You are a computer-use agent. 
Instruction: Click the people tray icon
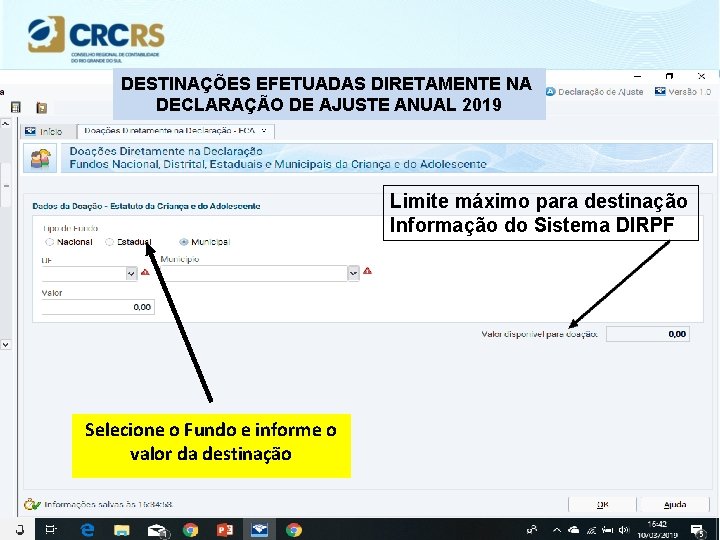[531, 530]
